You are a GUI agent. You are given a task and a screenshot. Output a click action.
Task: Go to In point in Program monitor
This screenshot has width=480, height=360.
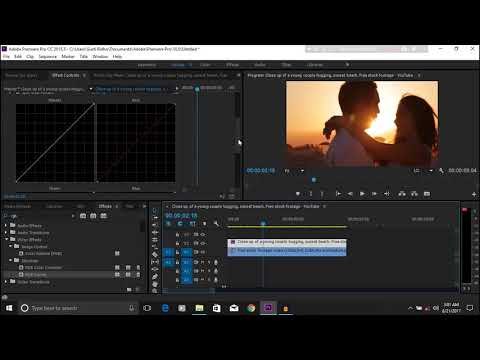[x=338, y=194]
